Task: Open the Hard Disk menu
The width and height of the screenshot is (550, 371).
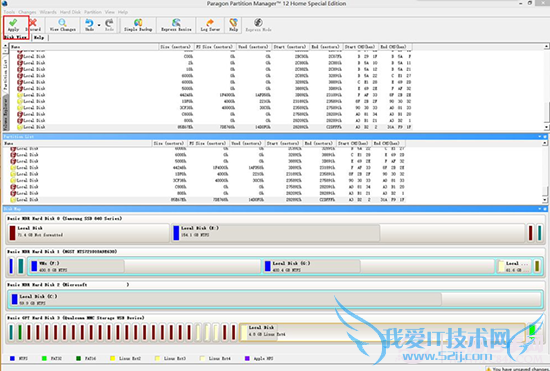Action: (x=70, y=12)
